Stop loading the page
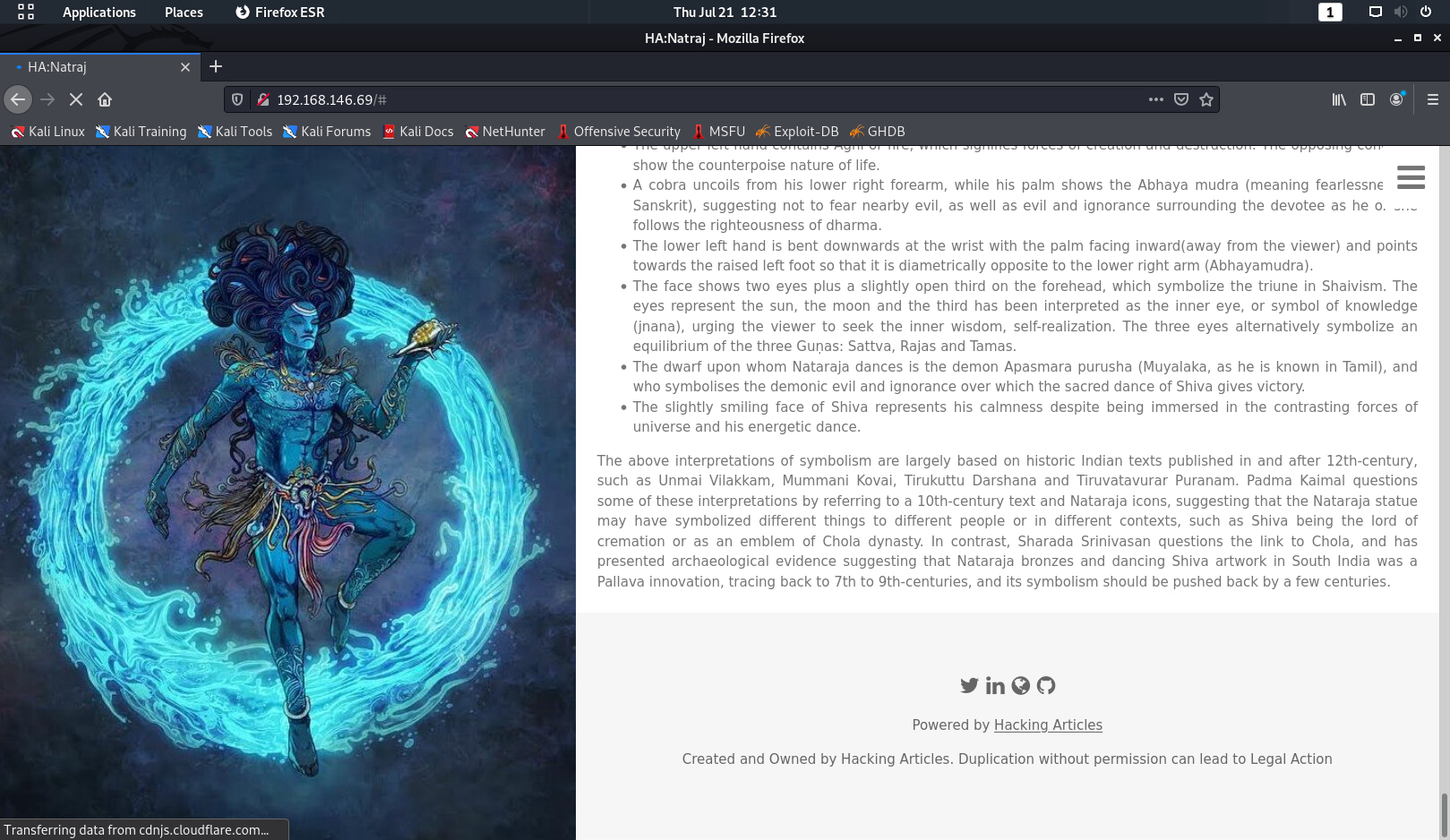 pyautogui.click(x=76, y=99)
